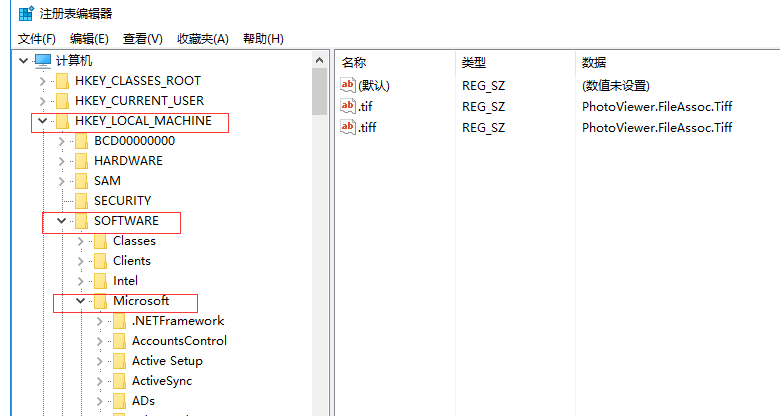
Task: Click the HKEY_CLASSES_ROOT folder icon
Action: 62,81
